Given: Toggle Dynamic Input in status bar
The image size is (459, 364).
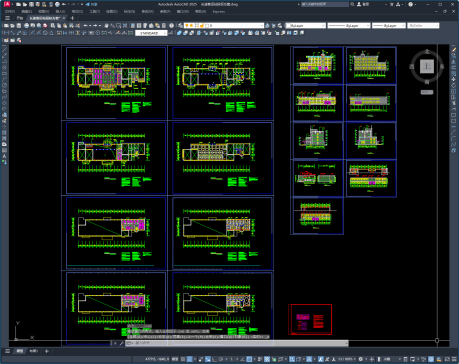Looking at the screenshot, I should pyautogui.click(x=207, y=359).
